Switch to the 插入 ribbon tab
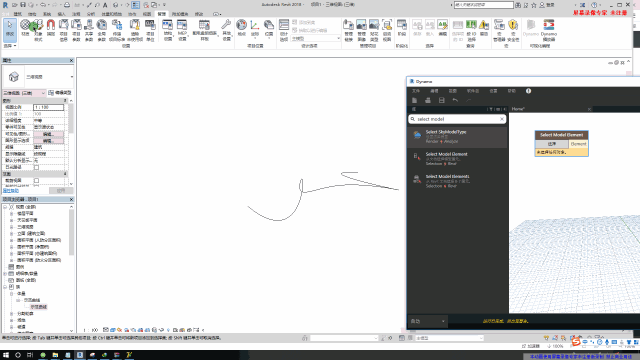Viewport: 640px width, 360px height. [x=62, y=14]
